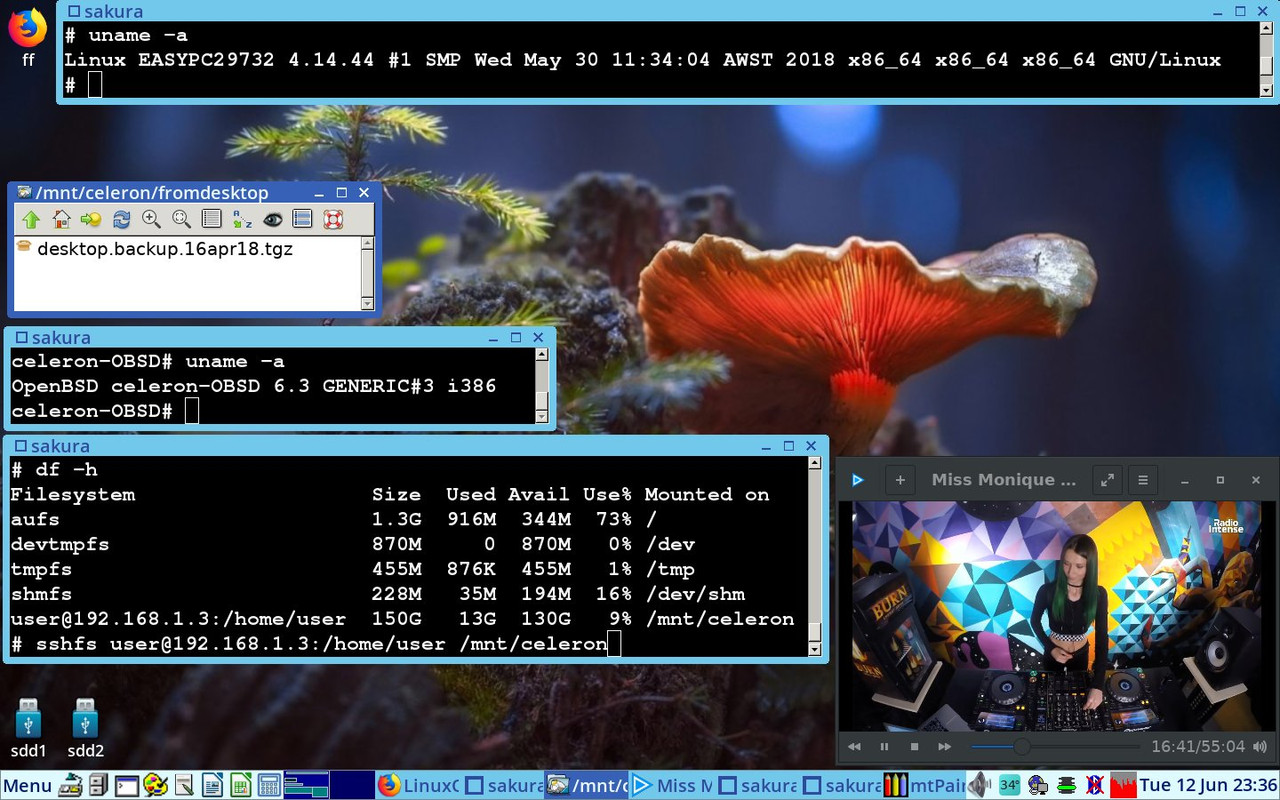
Task: Launch the drive/setup icon next to Menu
Action: [70, 786]
